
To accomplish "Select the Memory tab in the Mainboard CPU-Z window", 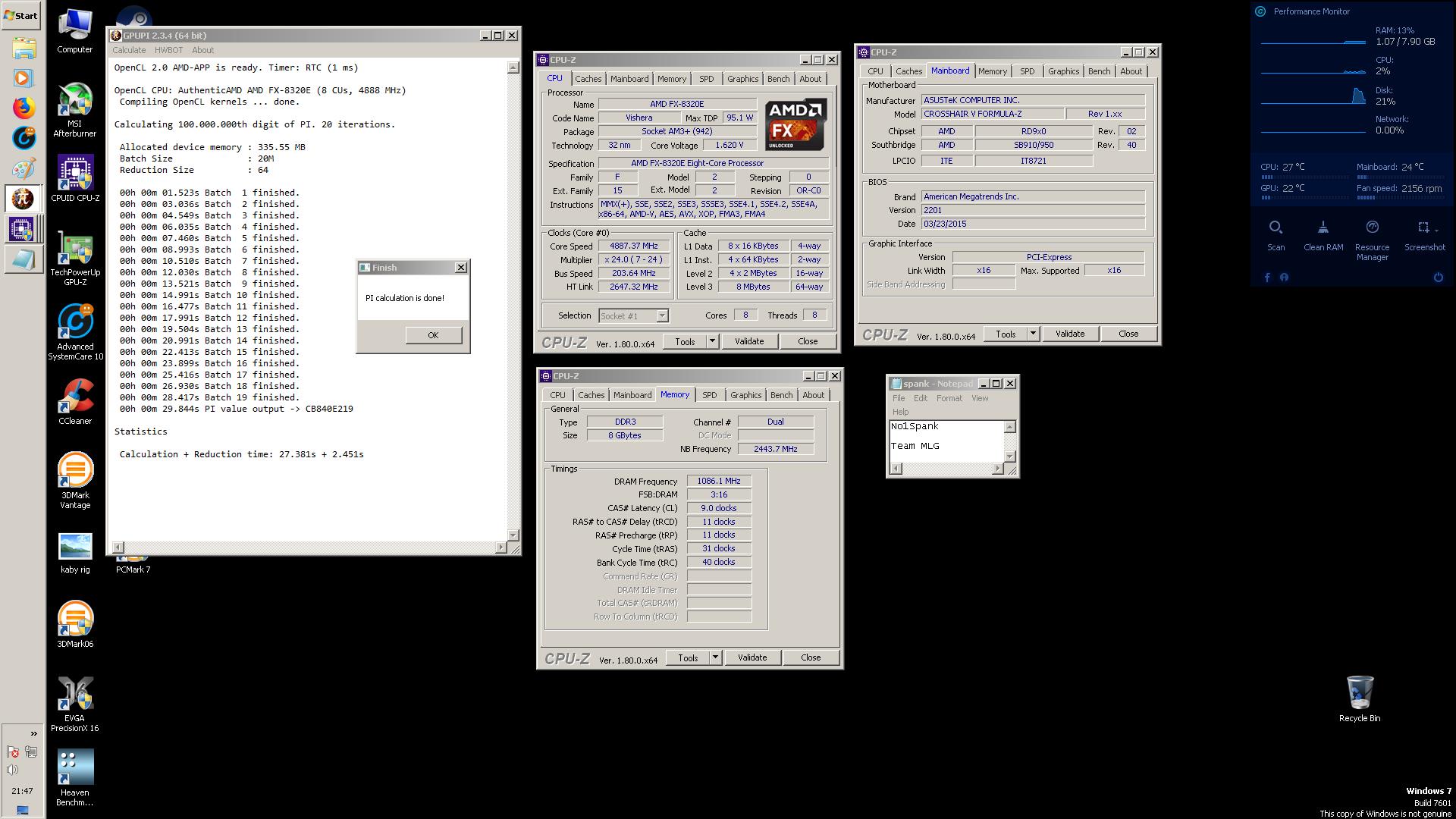I will tap(992, 71).
